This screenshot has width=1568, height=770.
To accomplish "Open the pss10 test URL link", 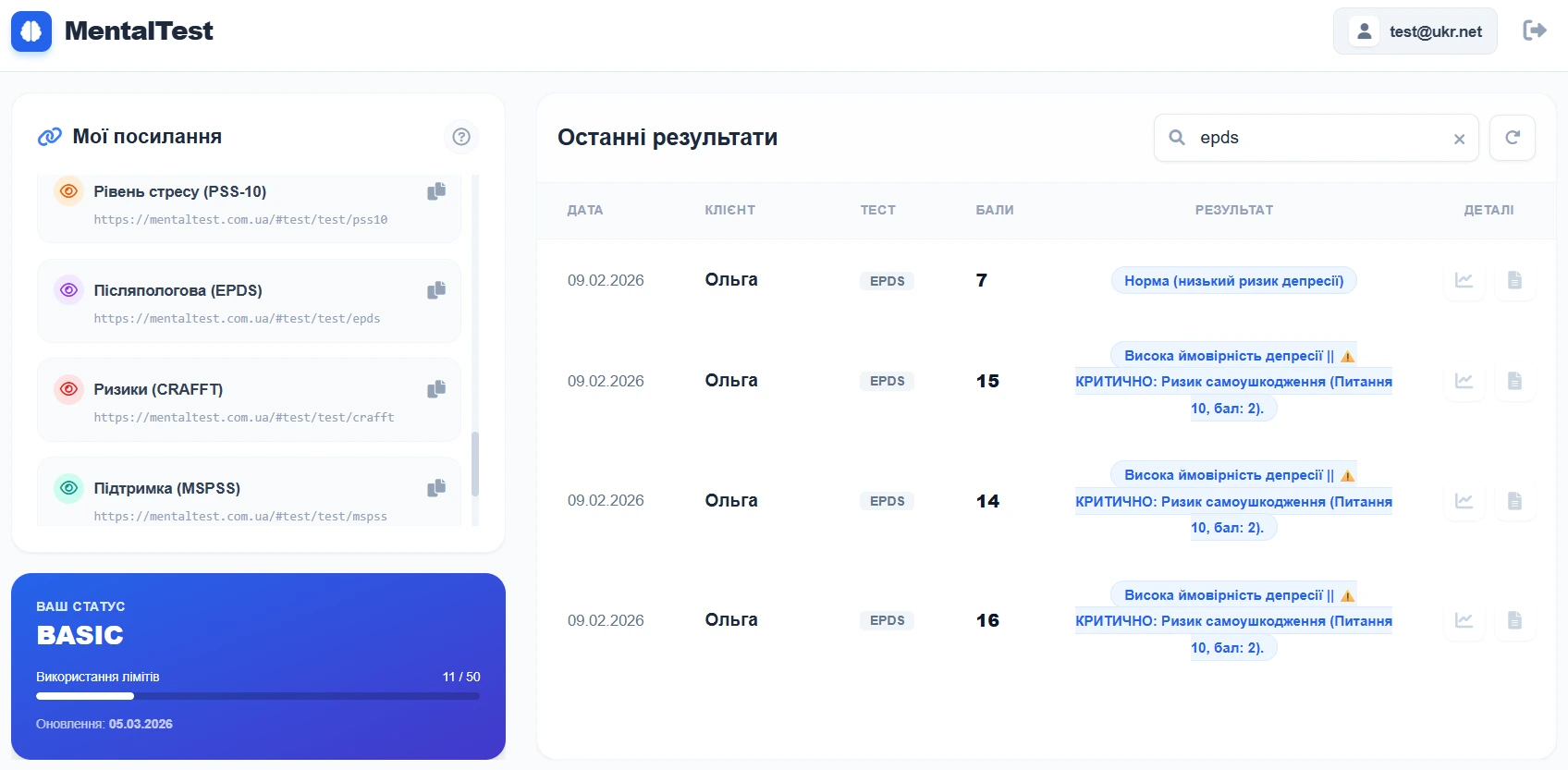I will click(240, 220).
